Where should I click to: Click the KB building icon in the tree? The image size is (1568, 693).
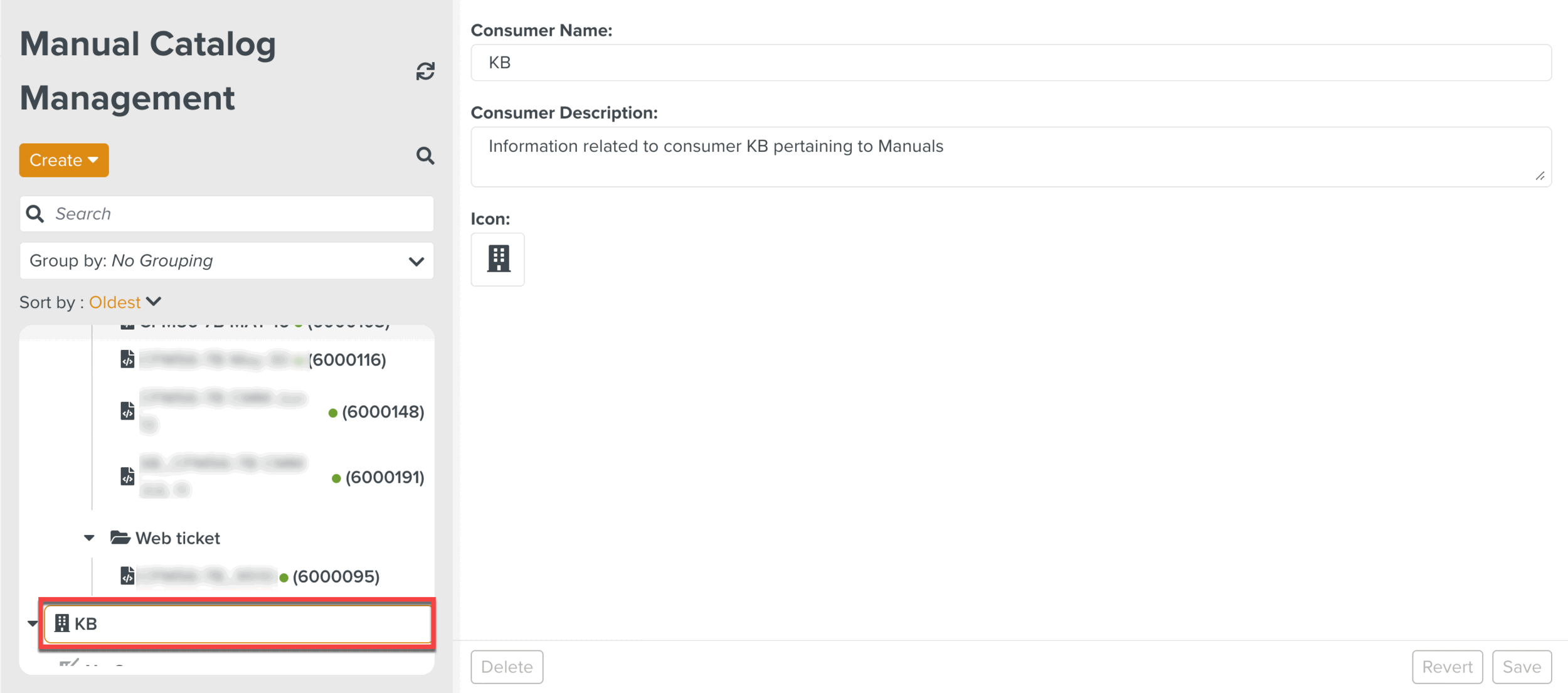[62, 623]
